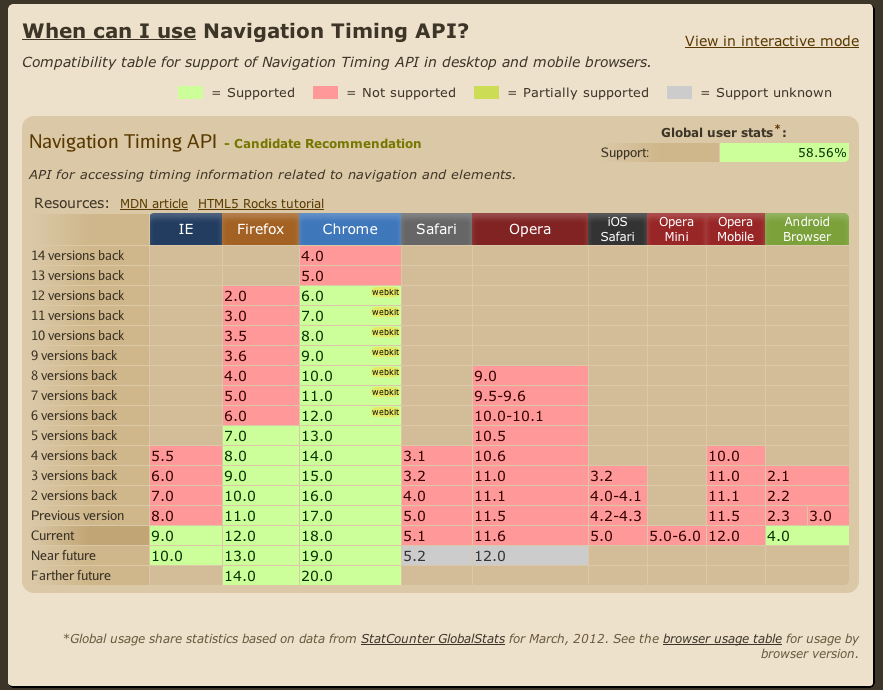This screenshot has height=690, width=883.
Task: Select the Opera Mini column header
Action: click(676, 229)
